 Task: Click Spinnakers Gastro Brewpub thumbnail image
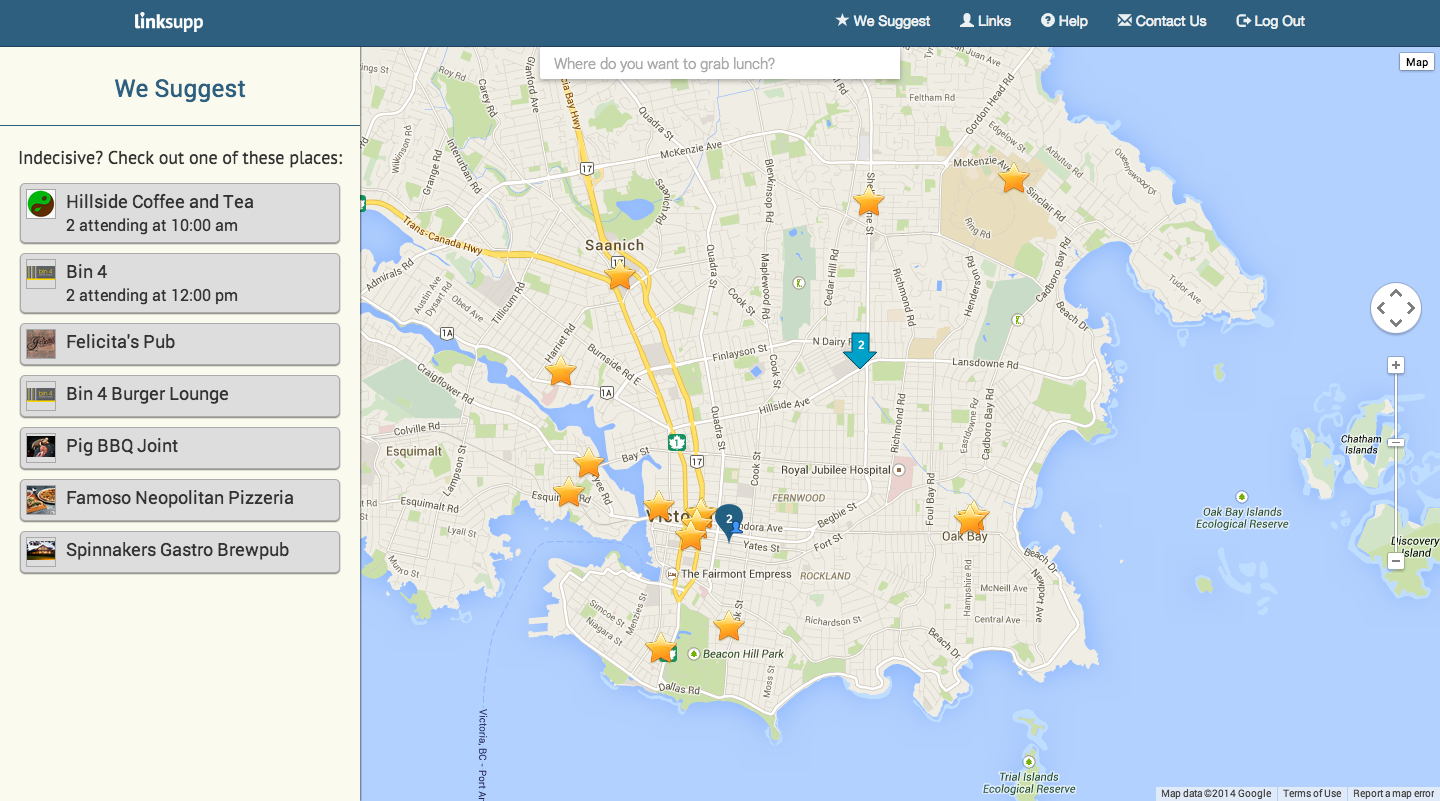pos(41,552)
